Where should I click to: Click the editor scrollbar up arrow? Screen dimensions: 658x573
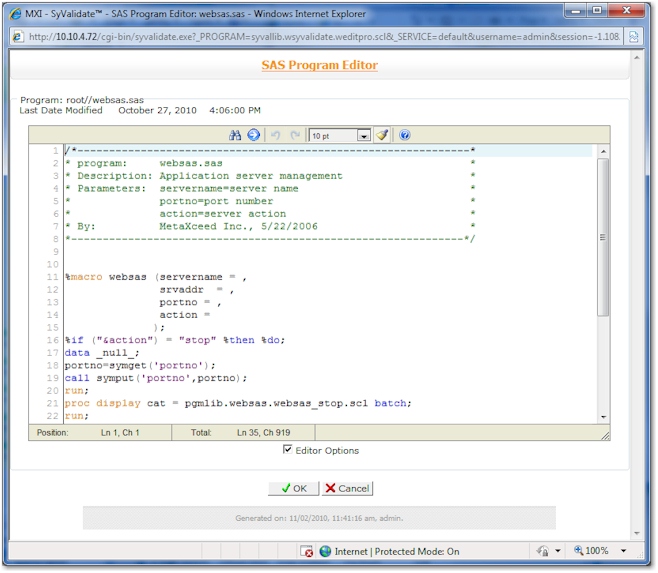click(x=603, y=151)
